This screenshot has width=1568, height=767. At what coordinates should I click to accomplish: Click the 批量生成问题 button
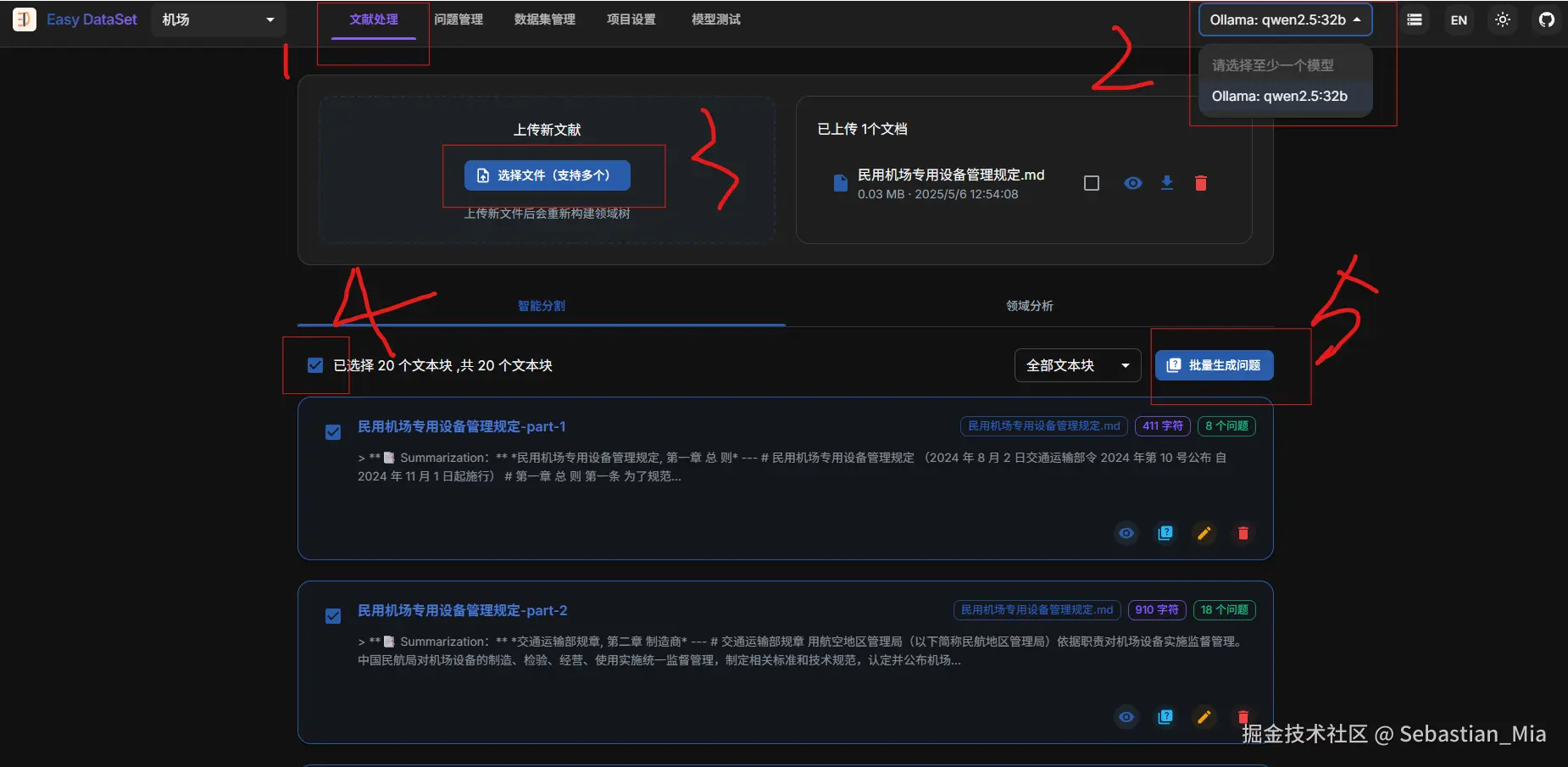1214,364
